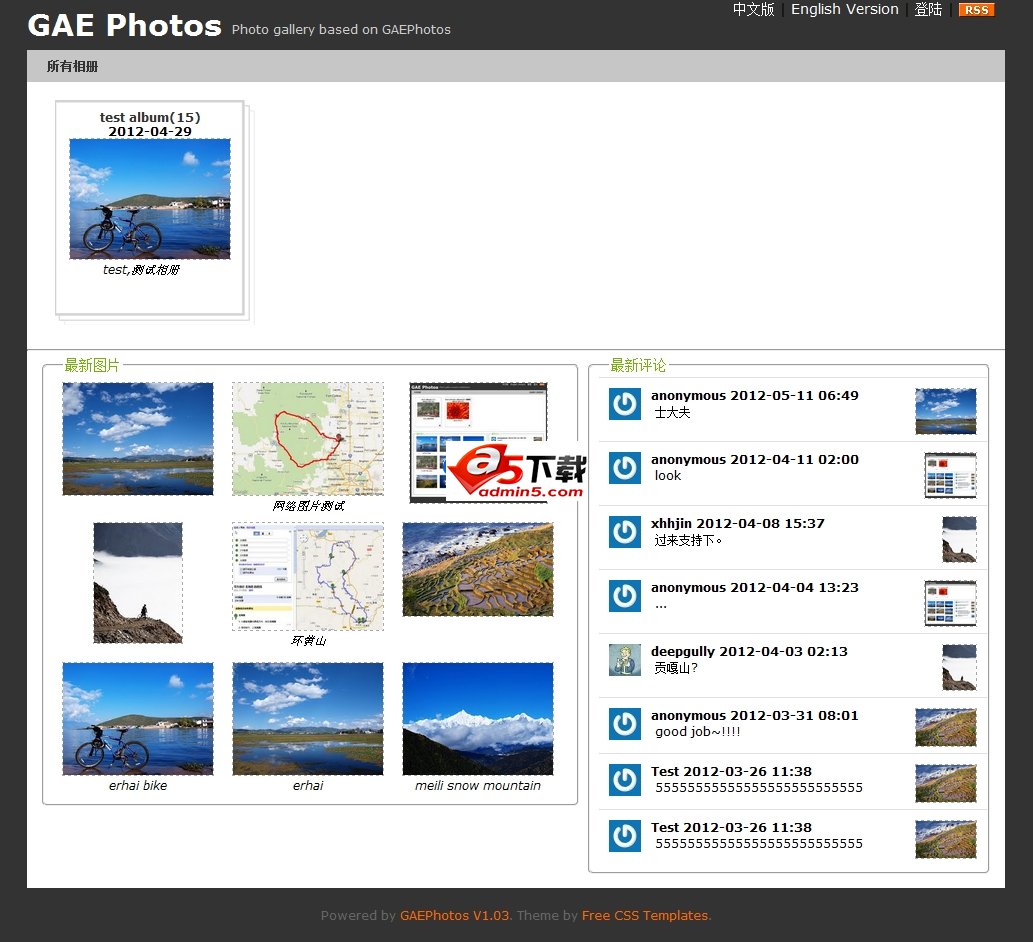
Task: Click the meili snow mountain caption
Action: [x=478, y=786]
